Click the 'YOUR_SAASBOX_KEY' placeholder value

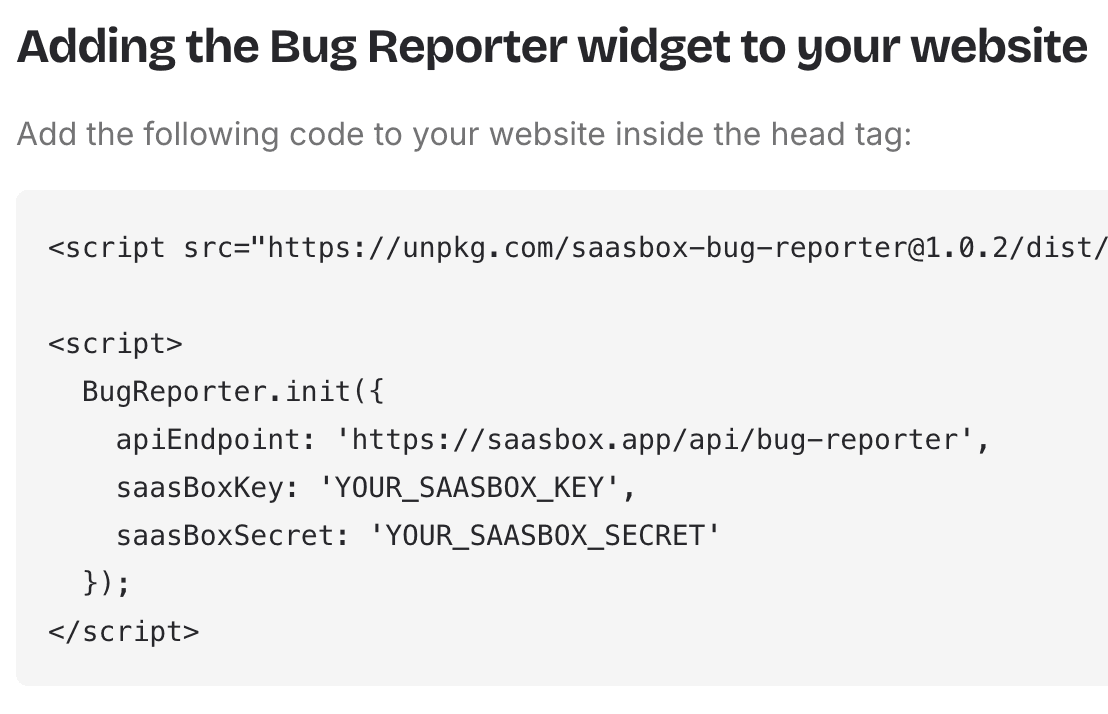click(473, 487)
